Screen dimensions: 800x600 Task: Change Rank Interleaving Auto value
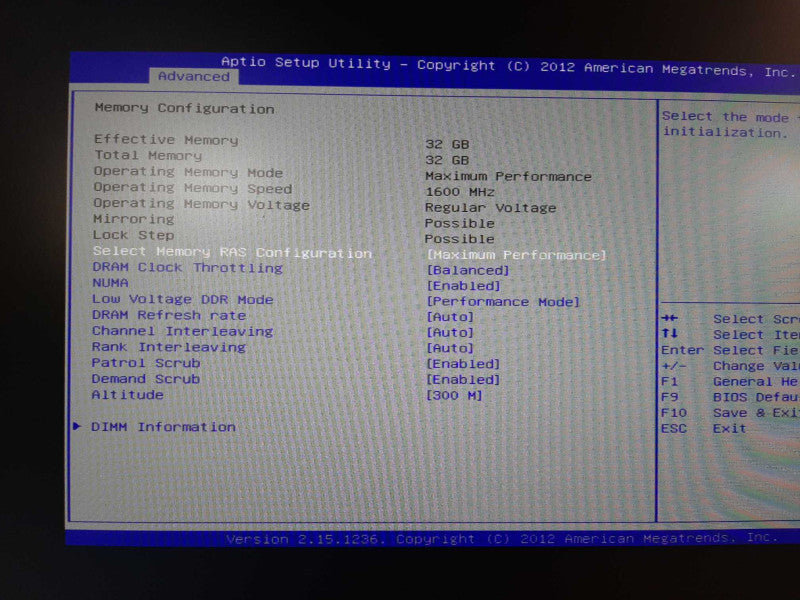pos(450,348)
